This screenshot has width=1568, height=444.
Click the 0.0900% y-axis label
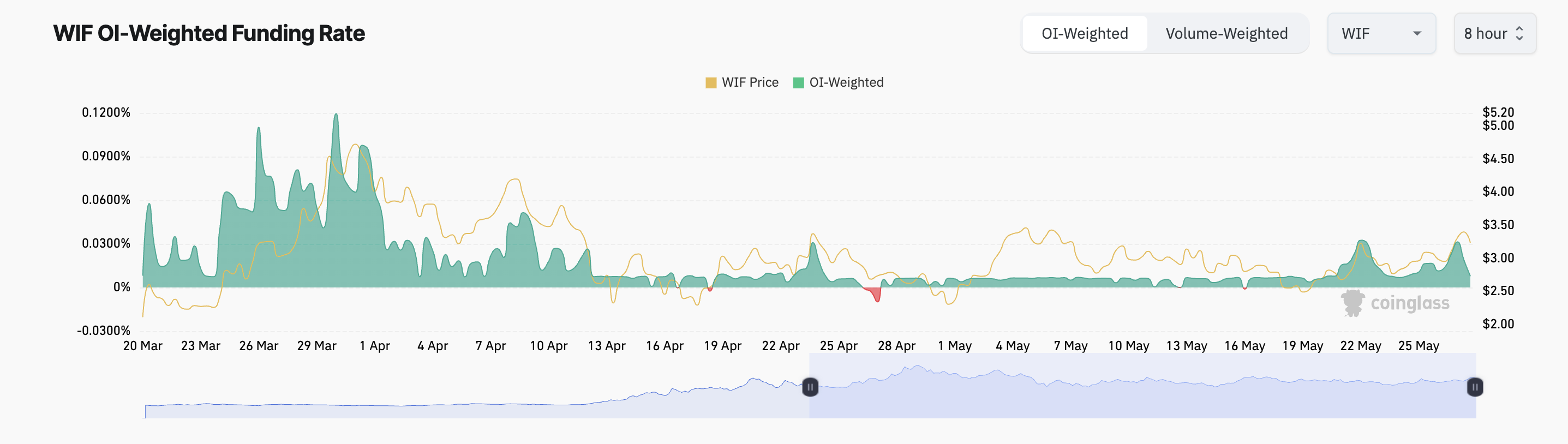[x=106, y=157]
